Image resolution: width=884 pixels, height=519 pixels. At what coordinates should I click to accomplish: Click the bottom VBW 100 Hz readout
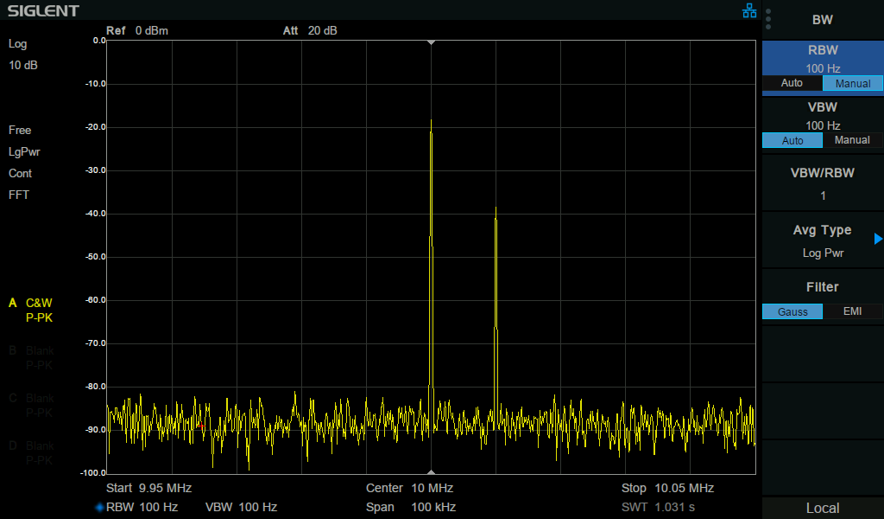(241, 507)
